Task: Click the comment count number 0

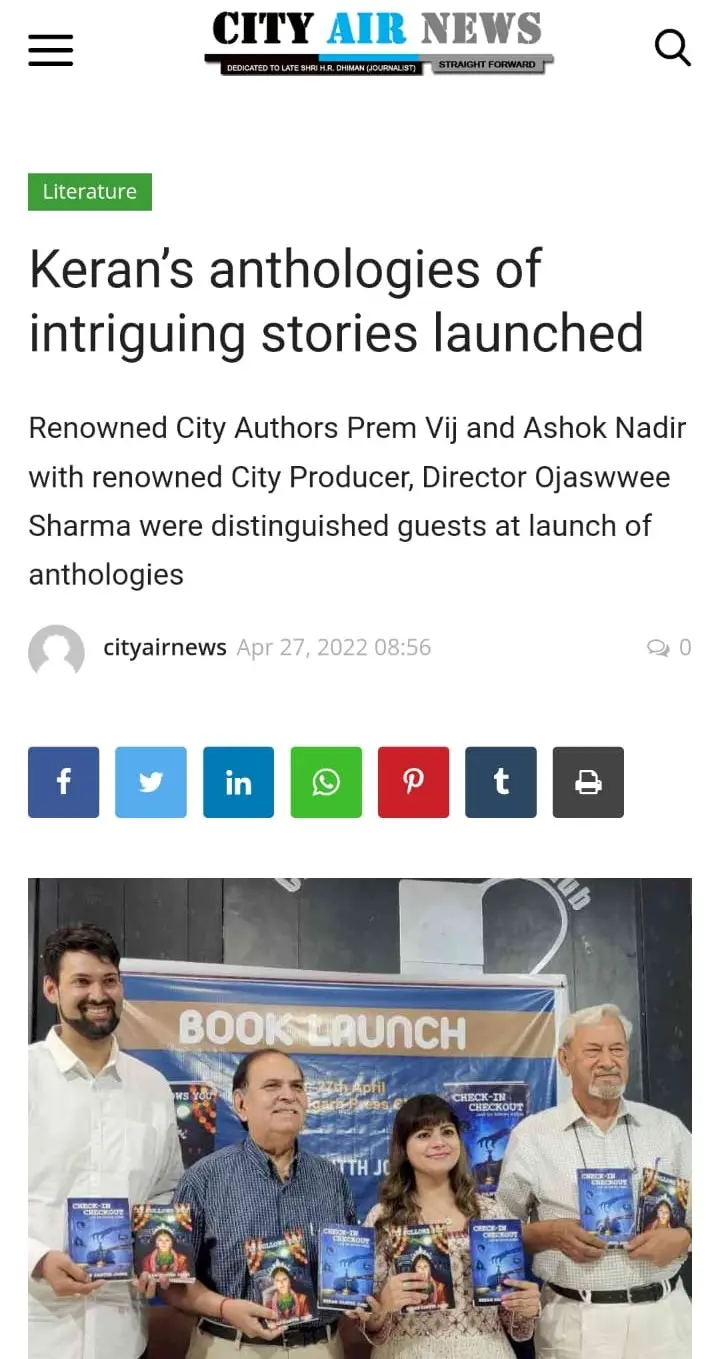Action: [x=685, y=648]
